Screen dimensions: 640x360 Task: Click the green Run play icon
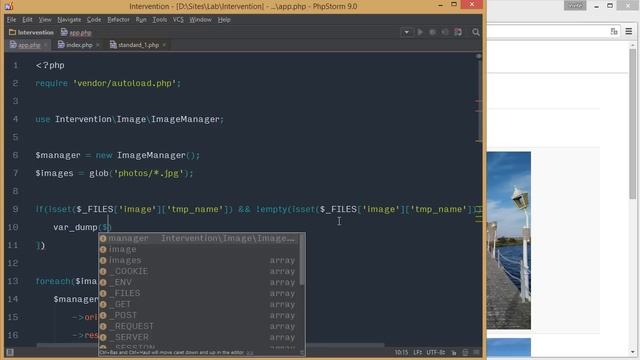click(420, 32)
